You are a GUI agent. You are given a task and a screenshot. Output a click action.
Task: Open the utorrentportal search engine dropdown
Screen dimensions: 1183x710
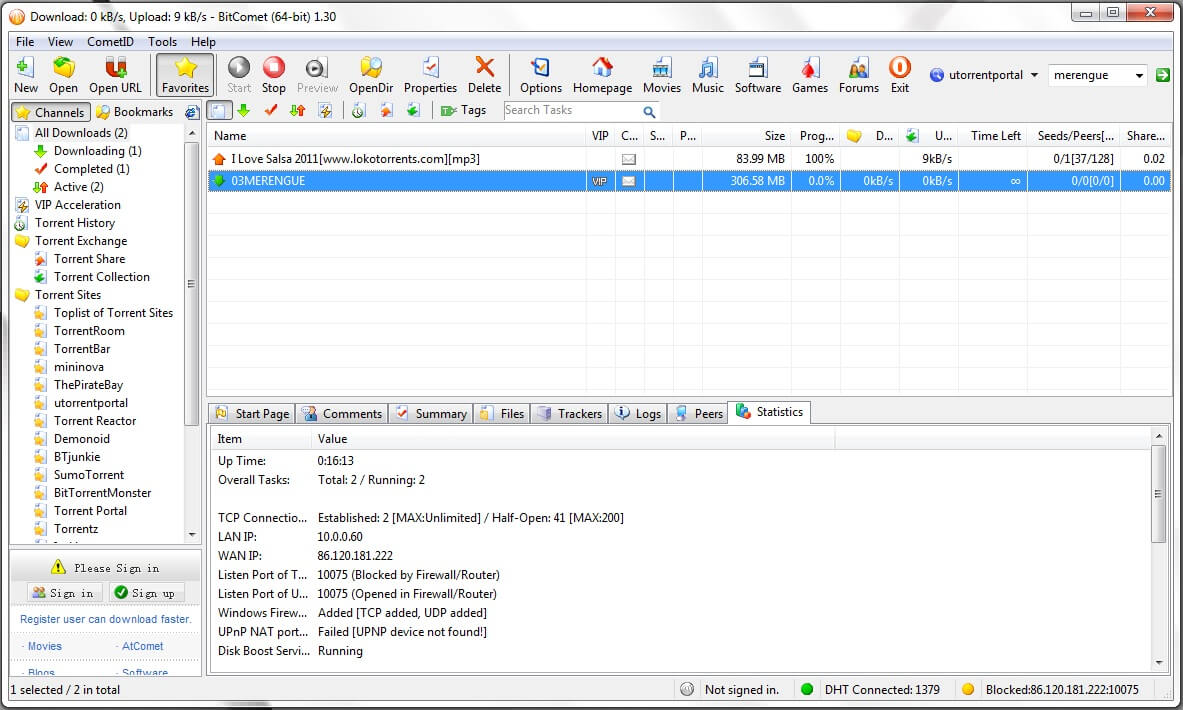pyautogui.click(x=1034, y=75)
